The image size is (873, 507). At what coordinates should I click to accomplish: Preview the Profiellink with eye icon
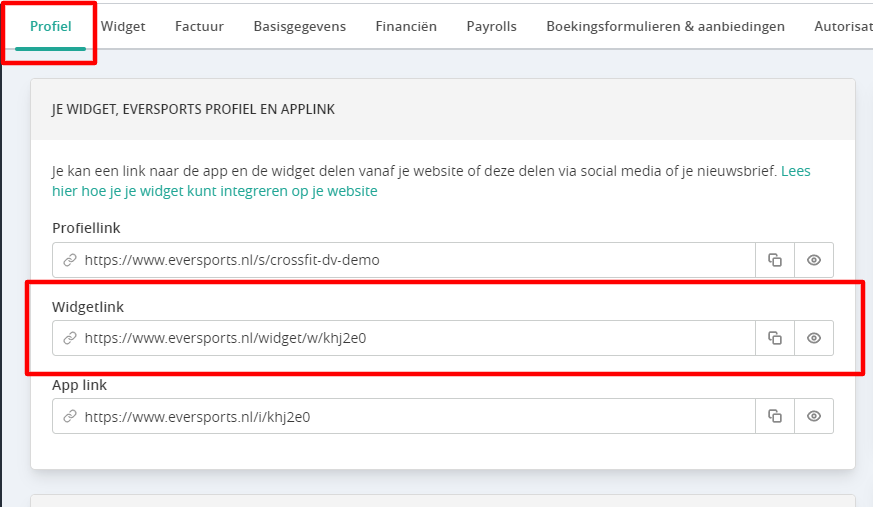[813, 260]
